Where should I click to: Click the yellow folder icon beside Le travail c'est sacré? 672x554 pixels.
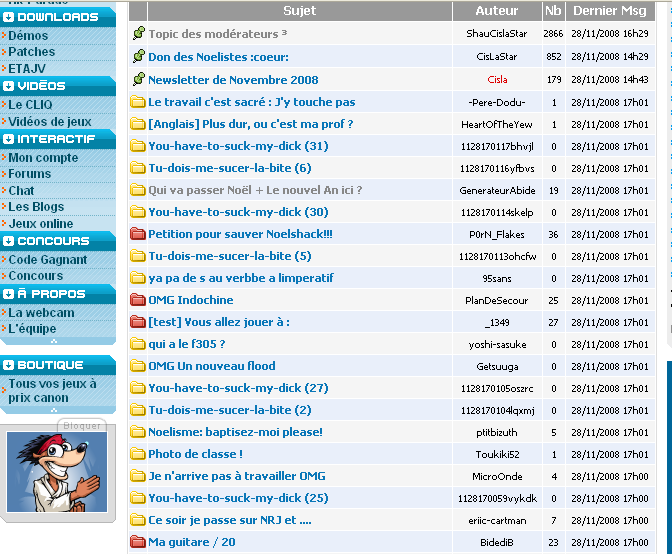pyautogui.click(x=138, y=102)
